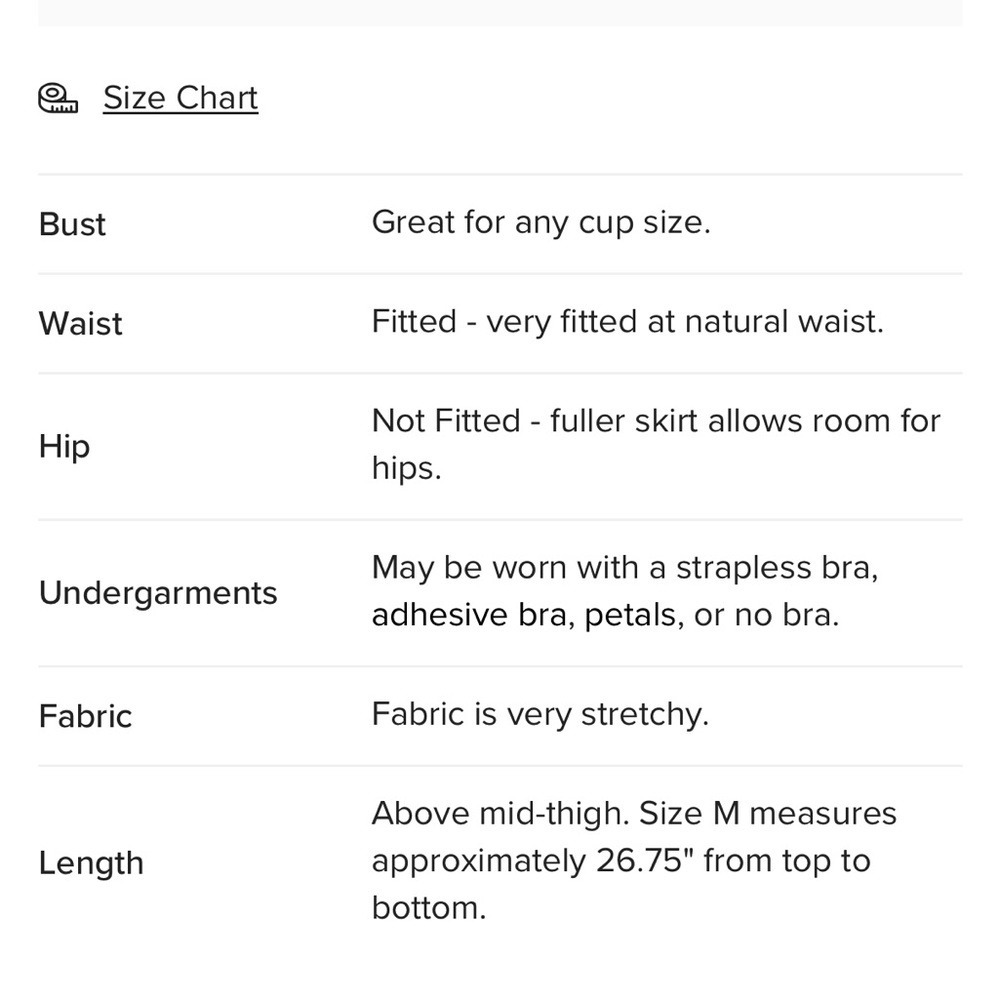Viewport: 1000px width, 1000px height.
Task: Click the 'Not Fitted - fuller skirt' description
Action: (x=656, y=445)
